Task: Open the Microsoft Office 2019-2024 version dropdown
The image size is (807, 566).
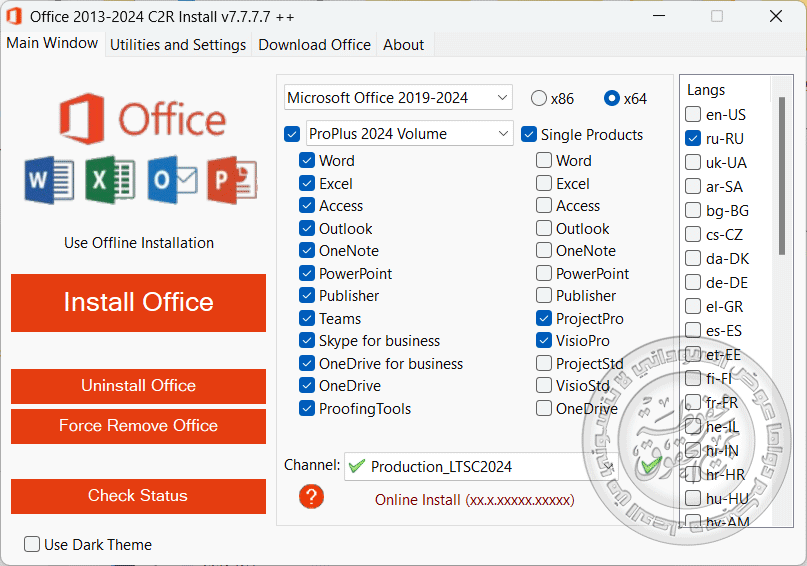Action: [398, 97]
